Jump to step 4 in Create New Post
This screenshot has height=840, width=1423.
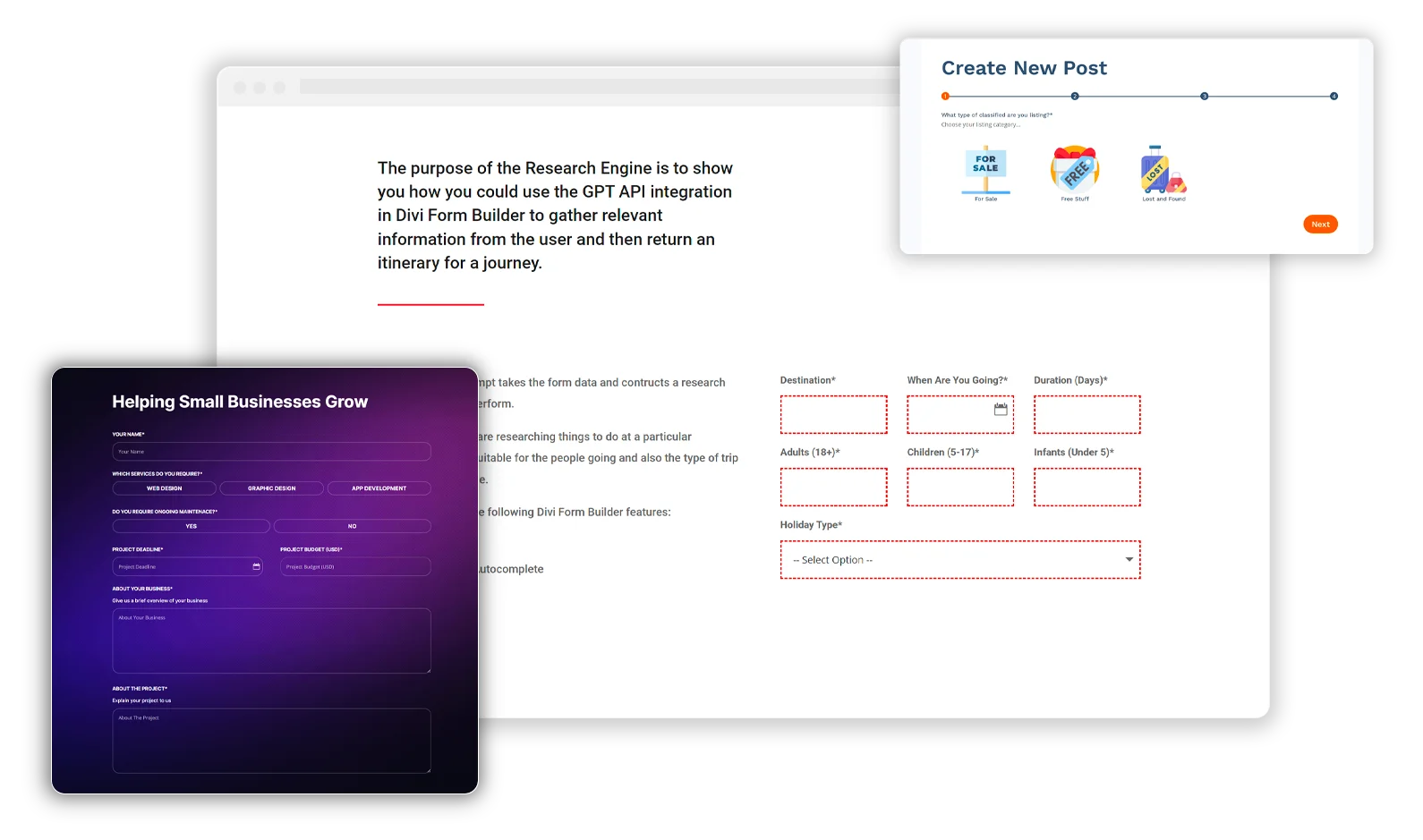1334,96
